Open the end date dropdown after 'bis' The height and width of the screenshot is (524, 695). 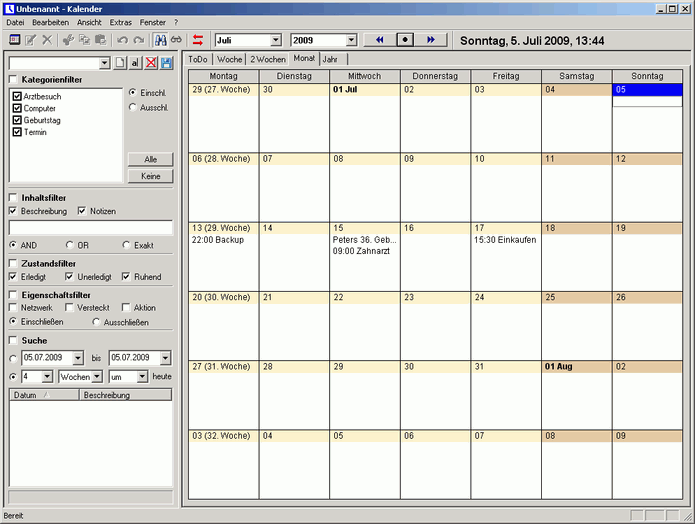point(165,358)
